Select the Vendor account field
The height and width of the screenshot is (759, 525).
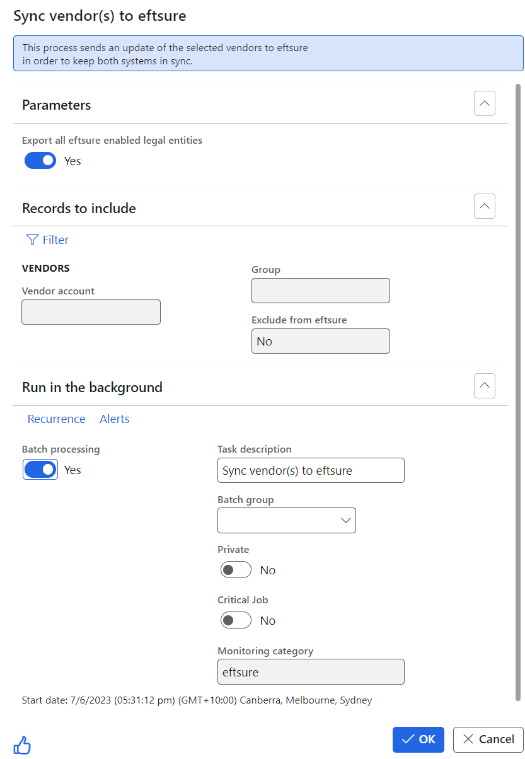point(91,312)
